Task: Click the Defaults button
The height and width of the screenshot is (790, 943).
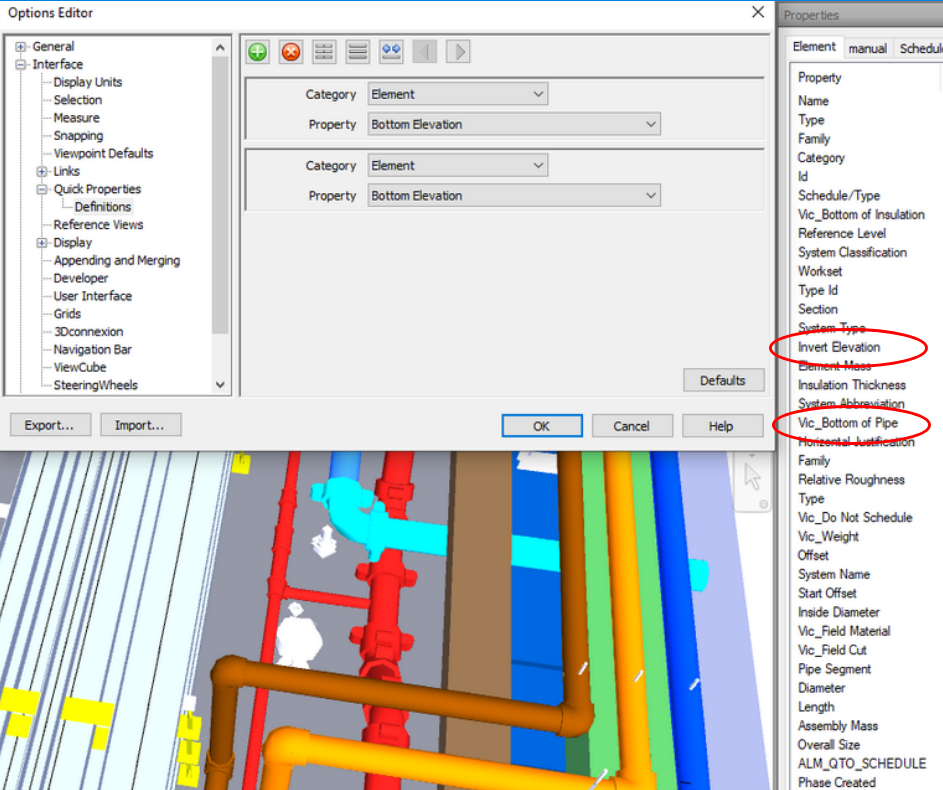Action: (x=724, y=380)
